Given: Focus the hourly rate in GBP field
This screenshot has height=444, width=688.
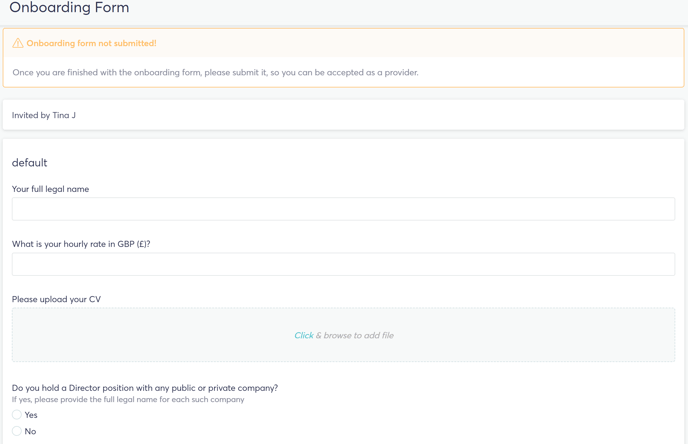Looking at the screenshot, I should point(343,264).
